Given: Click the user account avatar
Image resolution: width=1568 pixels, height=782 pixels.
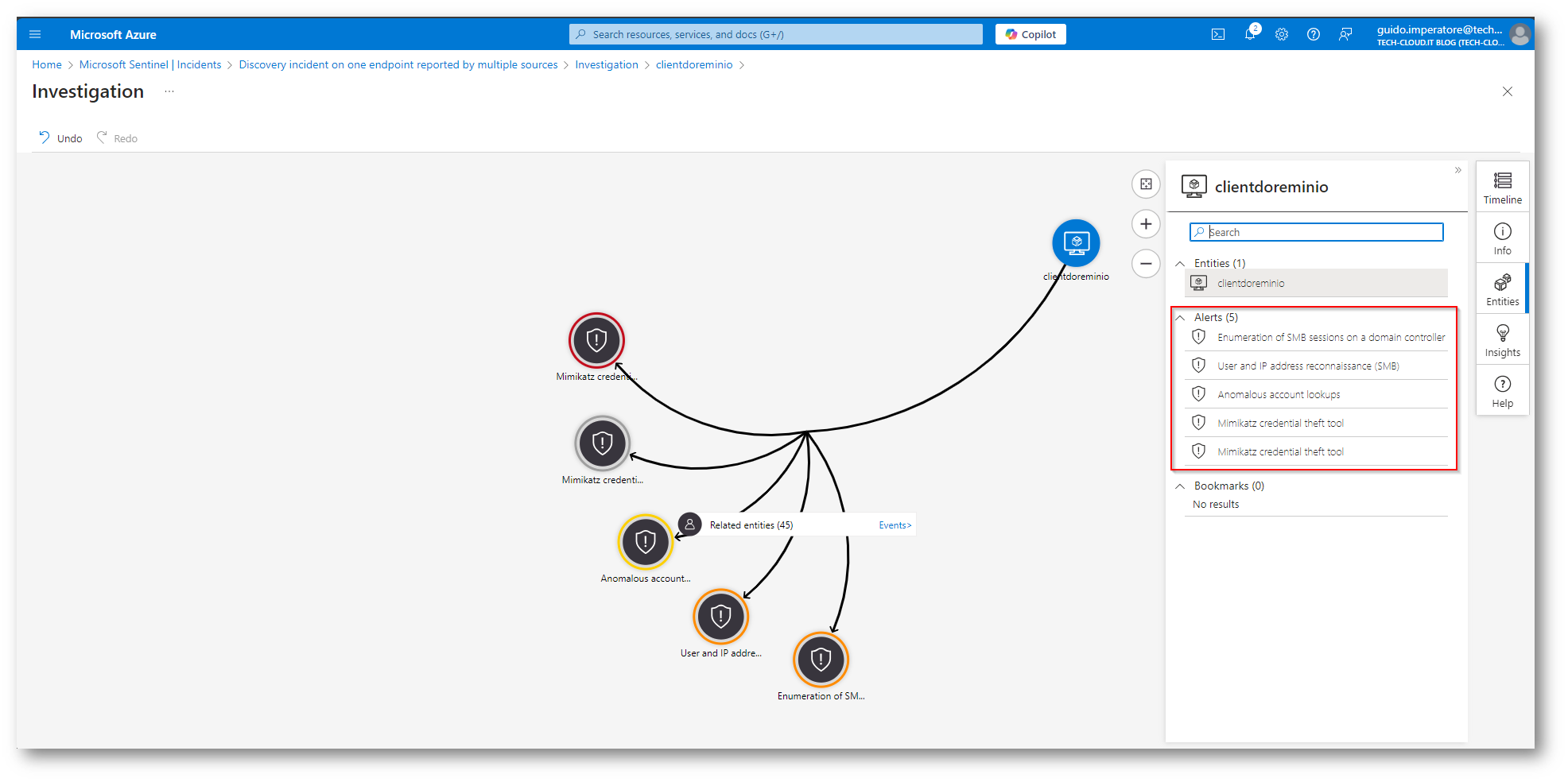Looking at the screenshot, I should coord(1520,34).
